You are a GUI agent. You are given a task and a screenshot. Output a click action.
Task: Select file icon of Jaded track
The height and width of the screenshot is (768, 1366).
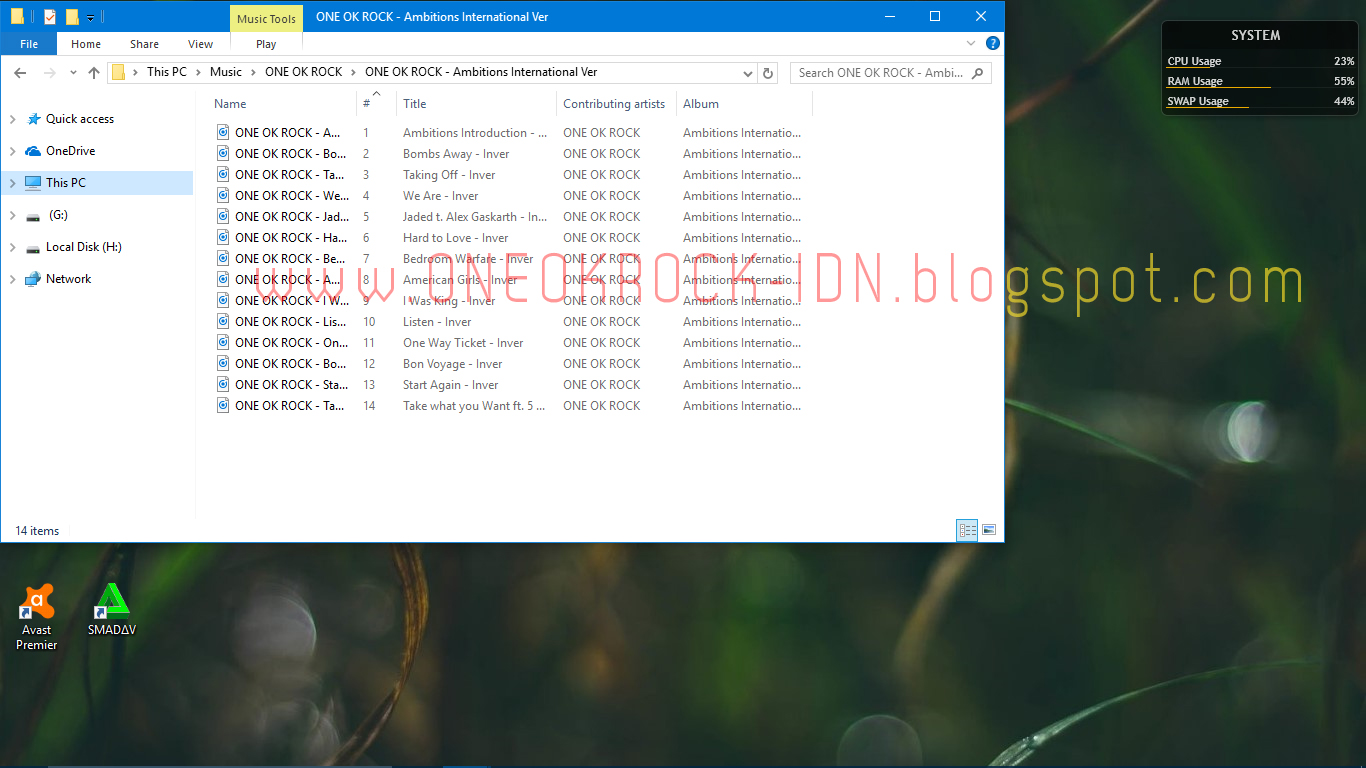(x=224, y=216)
